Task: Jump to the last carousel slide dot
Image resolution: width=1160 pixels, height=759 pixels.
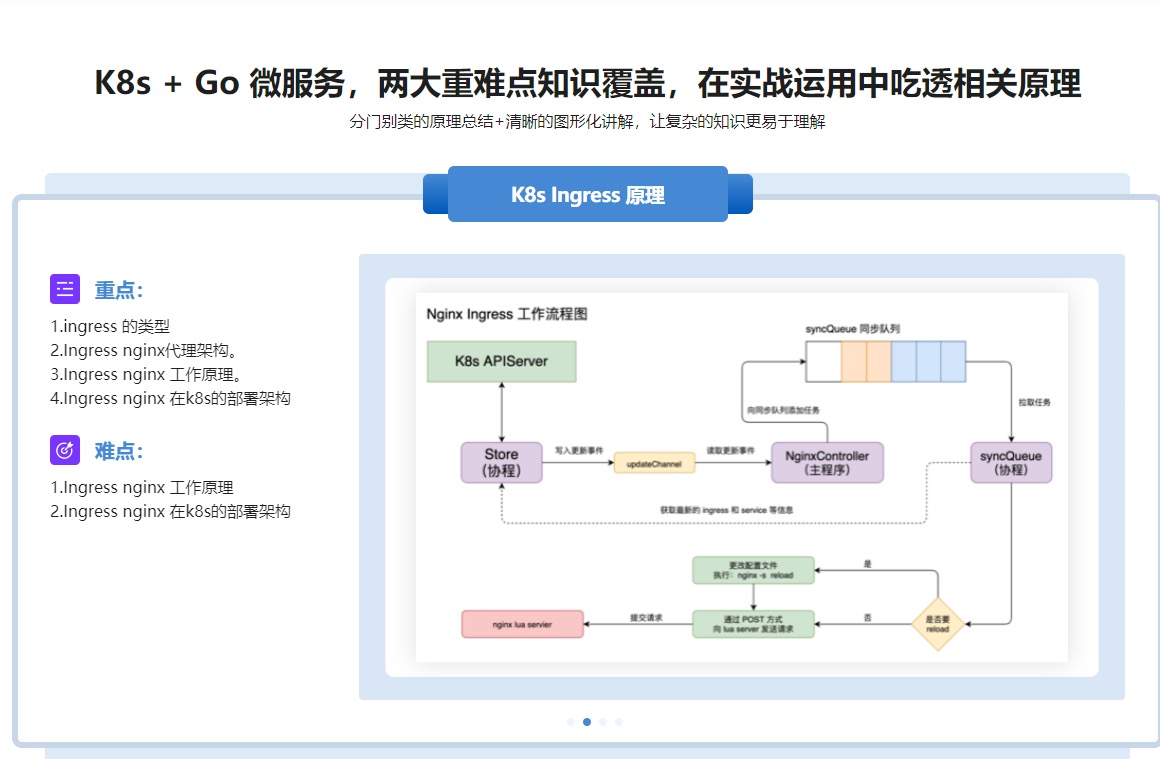Action: click(x=619, y=721)
